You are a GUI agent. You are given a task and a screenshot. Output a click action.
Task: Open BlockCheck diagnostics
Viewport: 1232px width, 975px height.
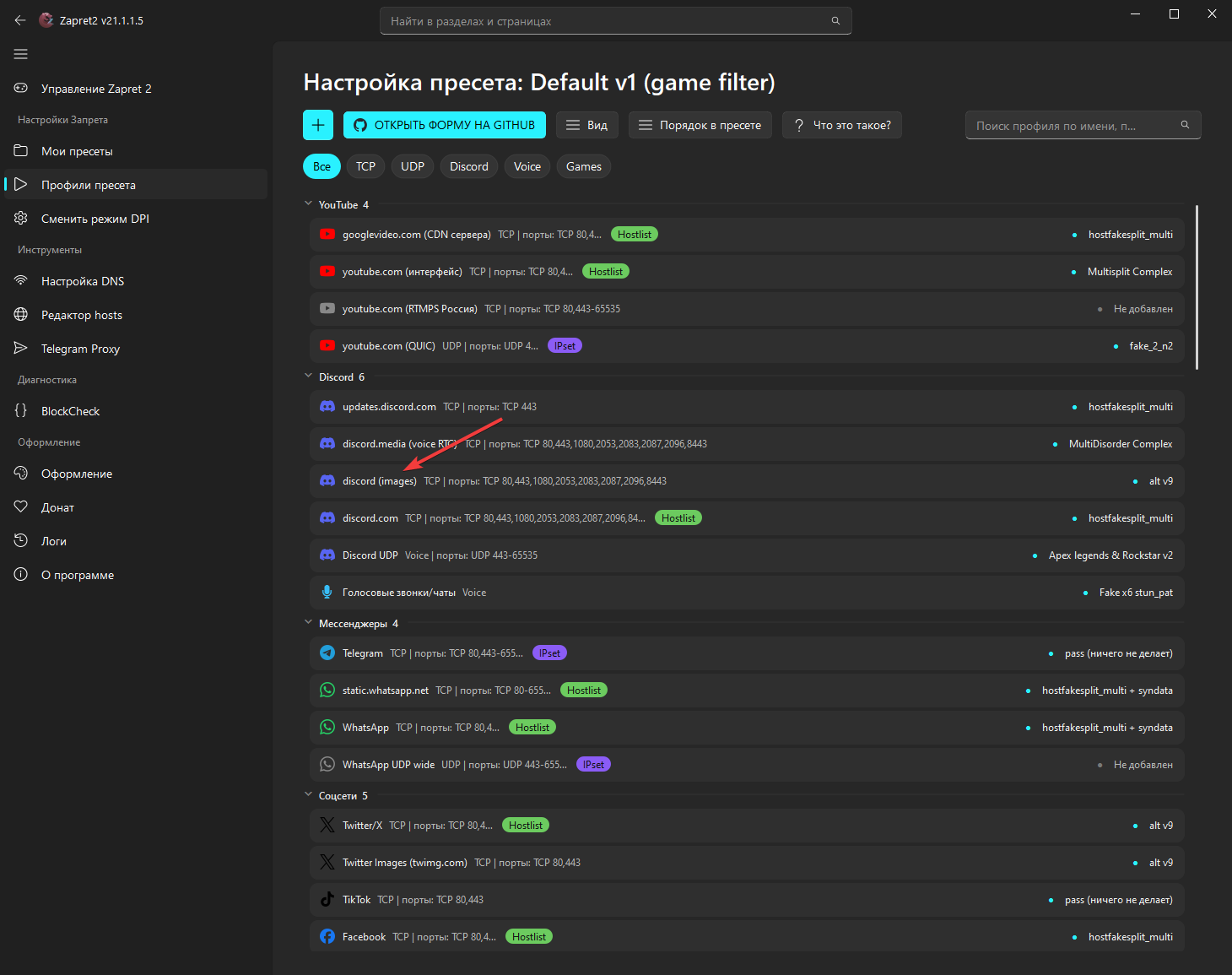(x=136, y=411)
